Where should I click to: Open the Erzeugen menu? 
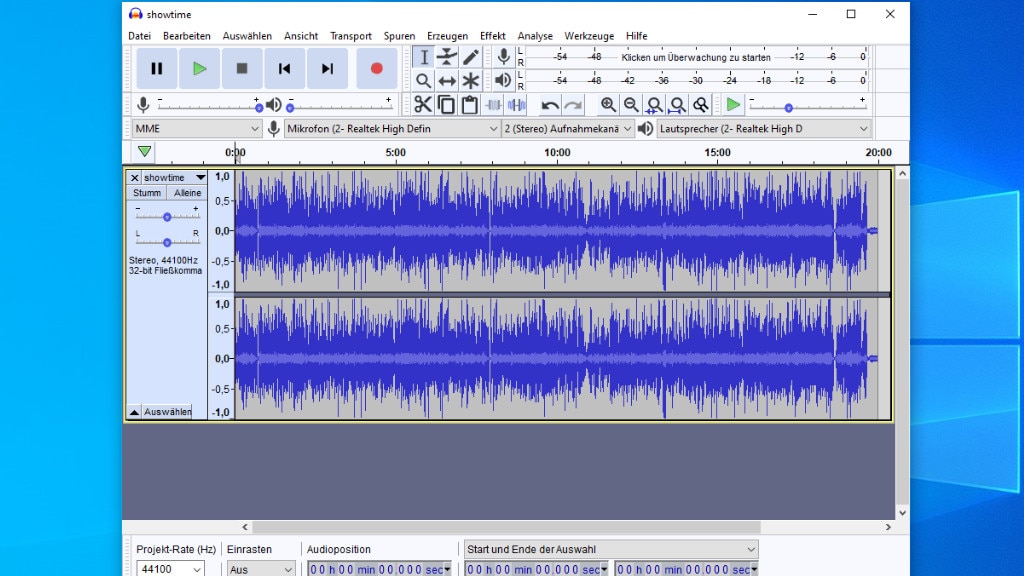[447, 36]
